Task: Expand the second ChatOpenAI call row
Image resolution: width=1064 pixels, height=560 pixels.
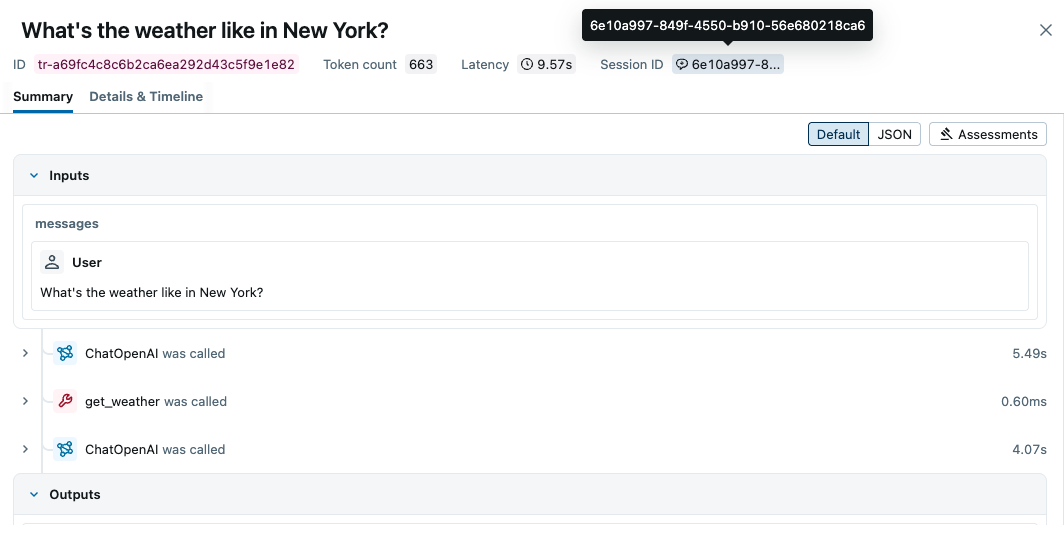Action: [x=25, y=449]
